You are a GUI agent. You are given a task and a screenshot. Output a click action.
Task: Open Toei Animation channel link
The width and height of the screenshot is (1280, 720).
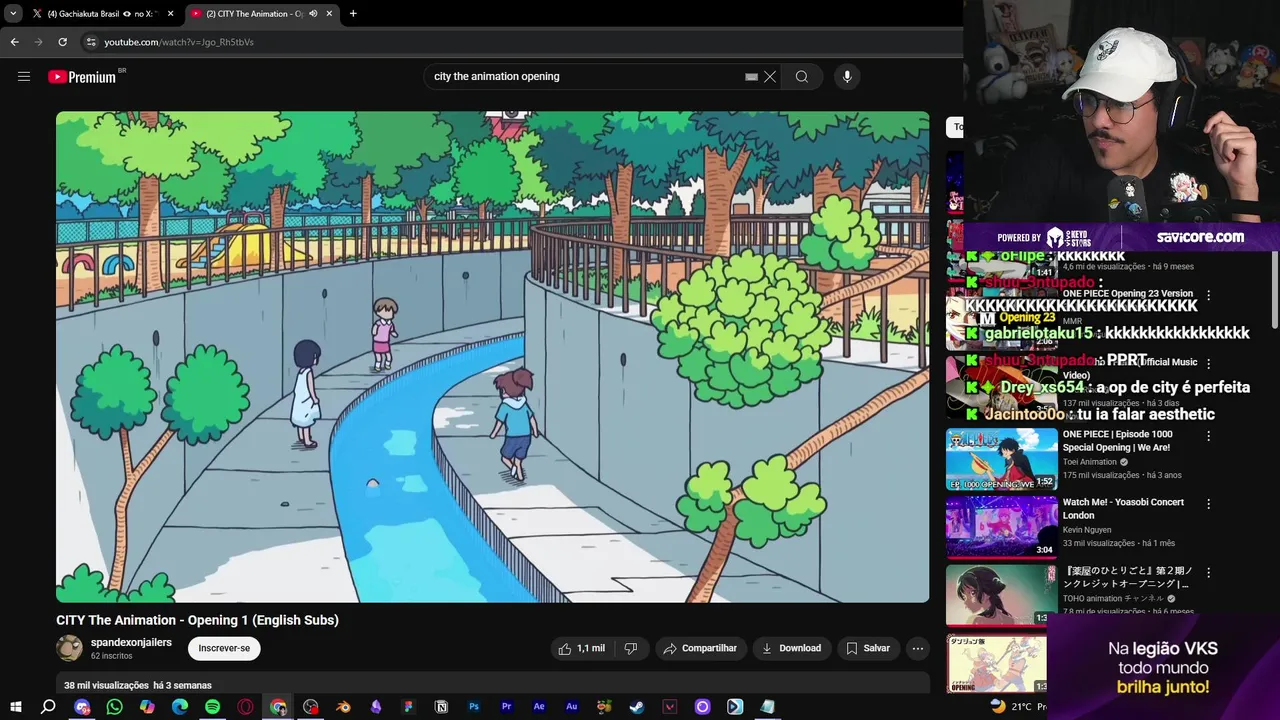(x=1090, y=462)
